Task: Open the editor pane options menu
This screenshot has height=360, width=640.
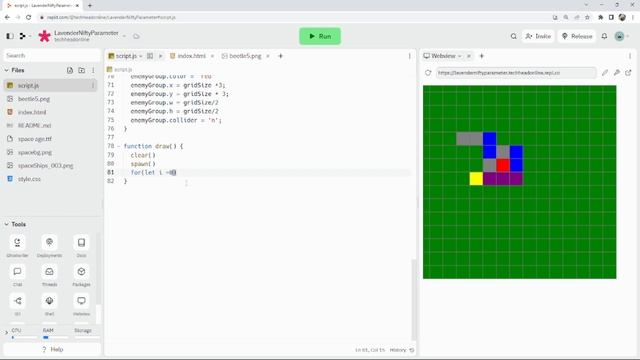Action: coord(409,56)
